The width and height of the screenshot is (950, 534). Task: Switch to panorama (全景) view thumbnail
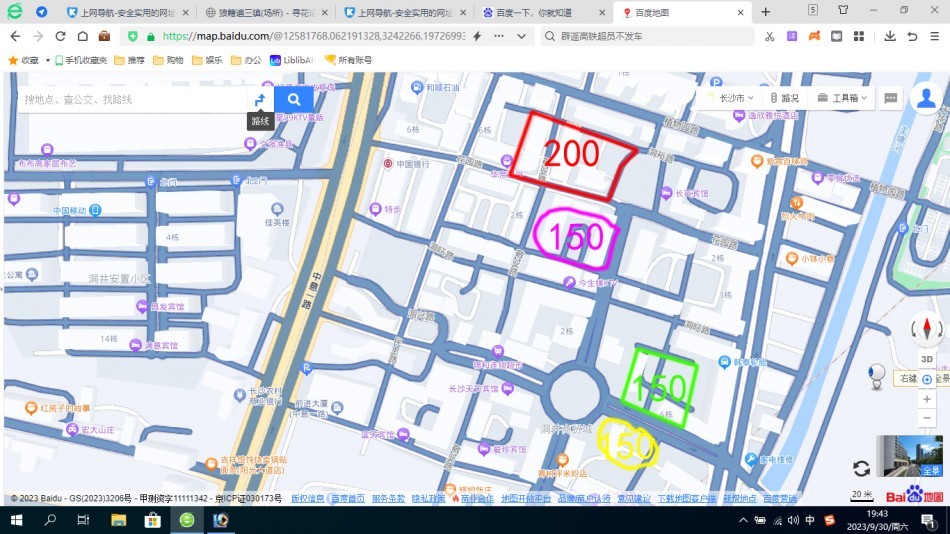pyautogui.click(x=910, y=455)
